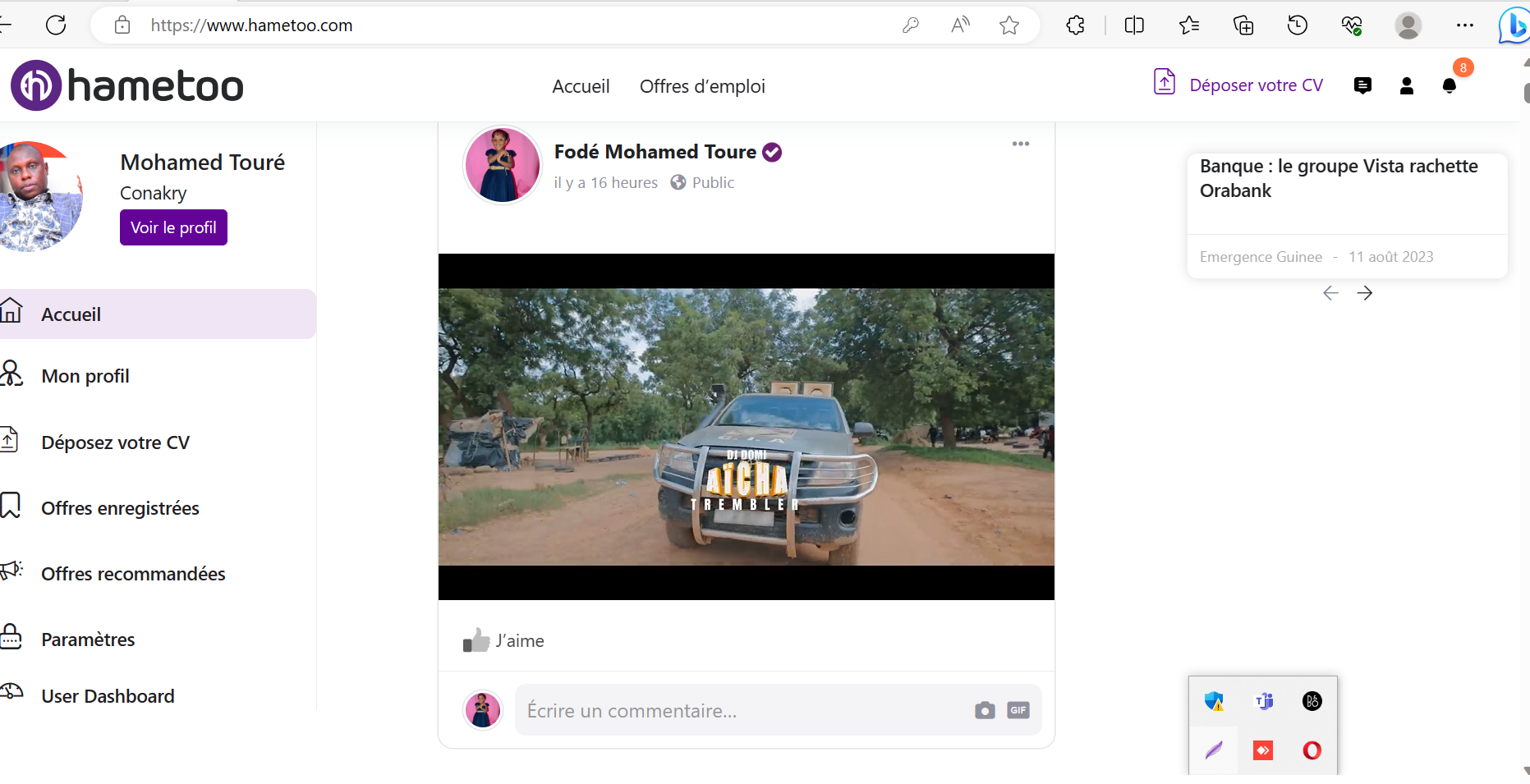Screen dimensions: 1530x784
Task: Open Offres d'emploi in top navigation
Action: (702, 86)
